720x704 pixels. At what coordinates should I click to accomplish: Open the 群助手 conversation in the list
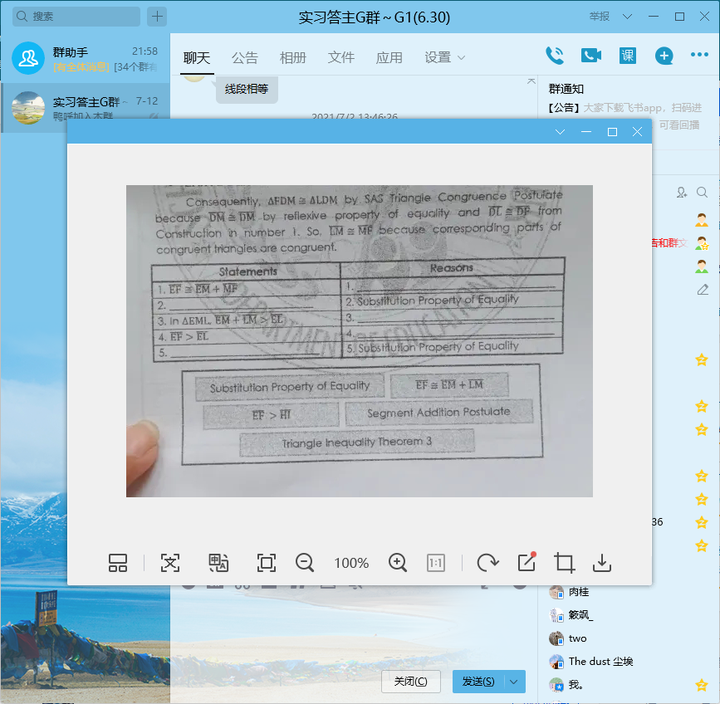click(x=85, y=58)
